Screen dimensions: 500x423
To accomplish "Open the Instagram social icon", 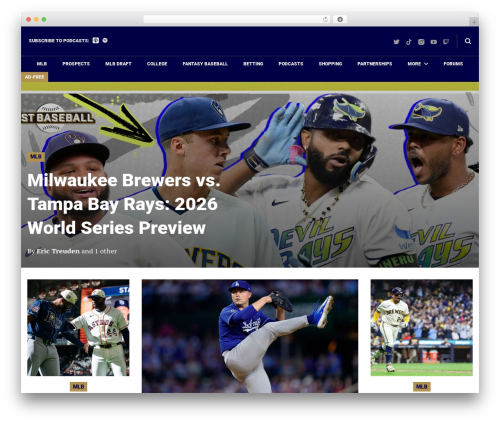I will pyautogui.click(x=421, y=42).
